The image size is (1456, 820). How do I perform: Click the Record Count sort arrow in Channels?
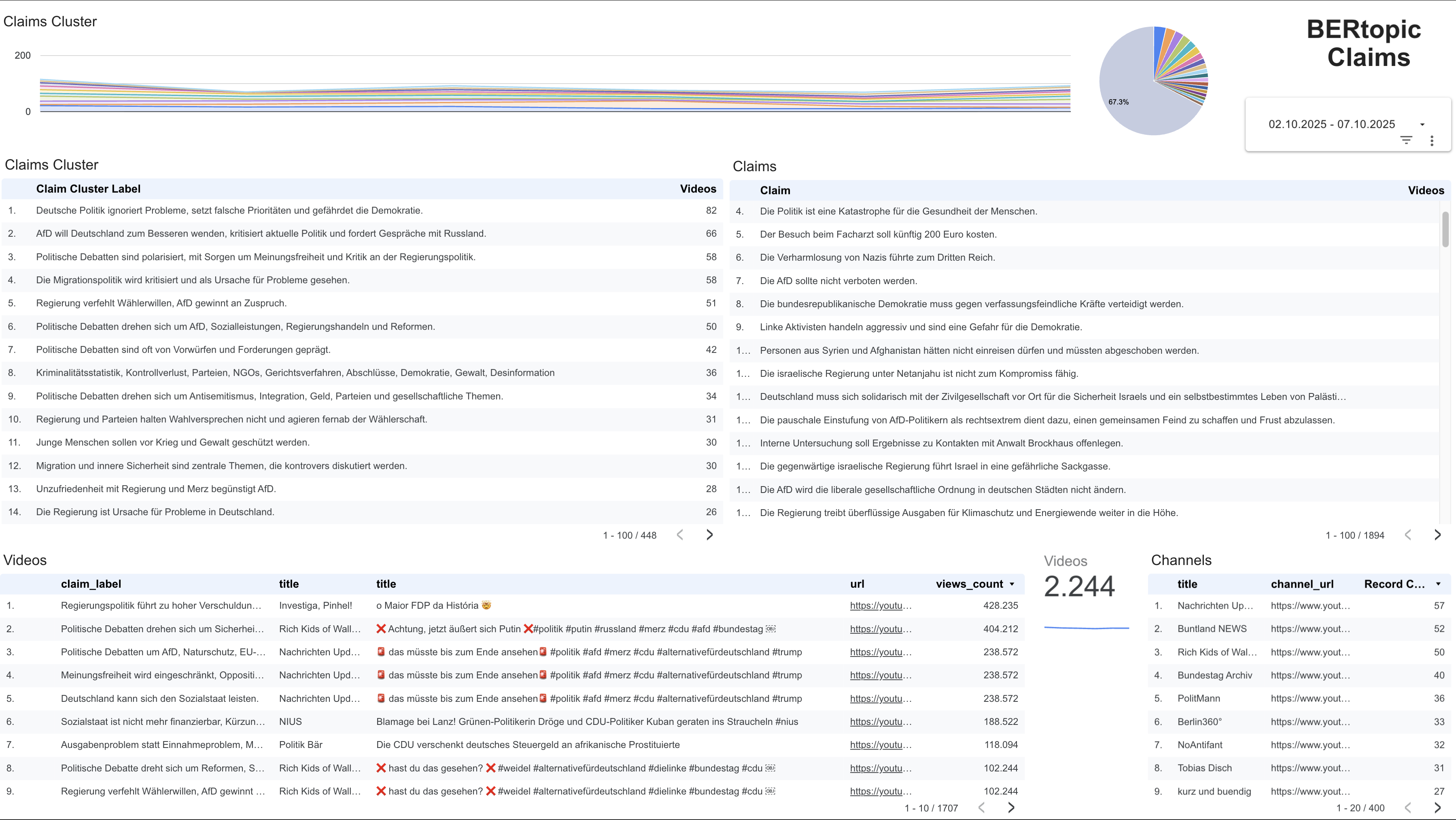1438,584
